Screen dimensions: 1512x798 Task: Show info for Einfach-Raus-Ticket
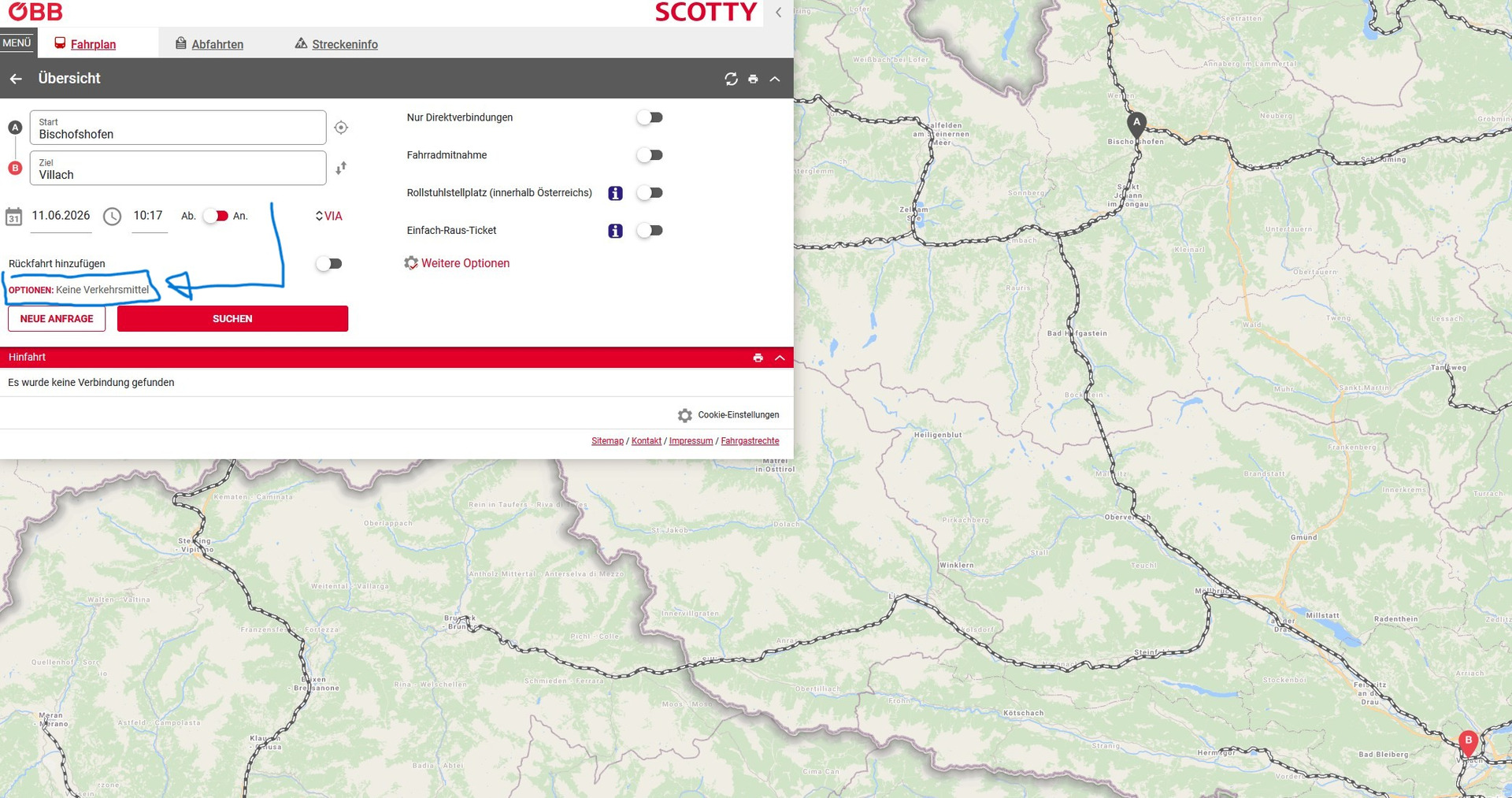[616, 231]
